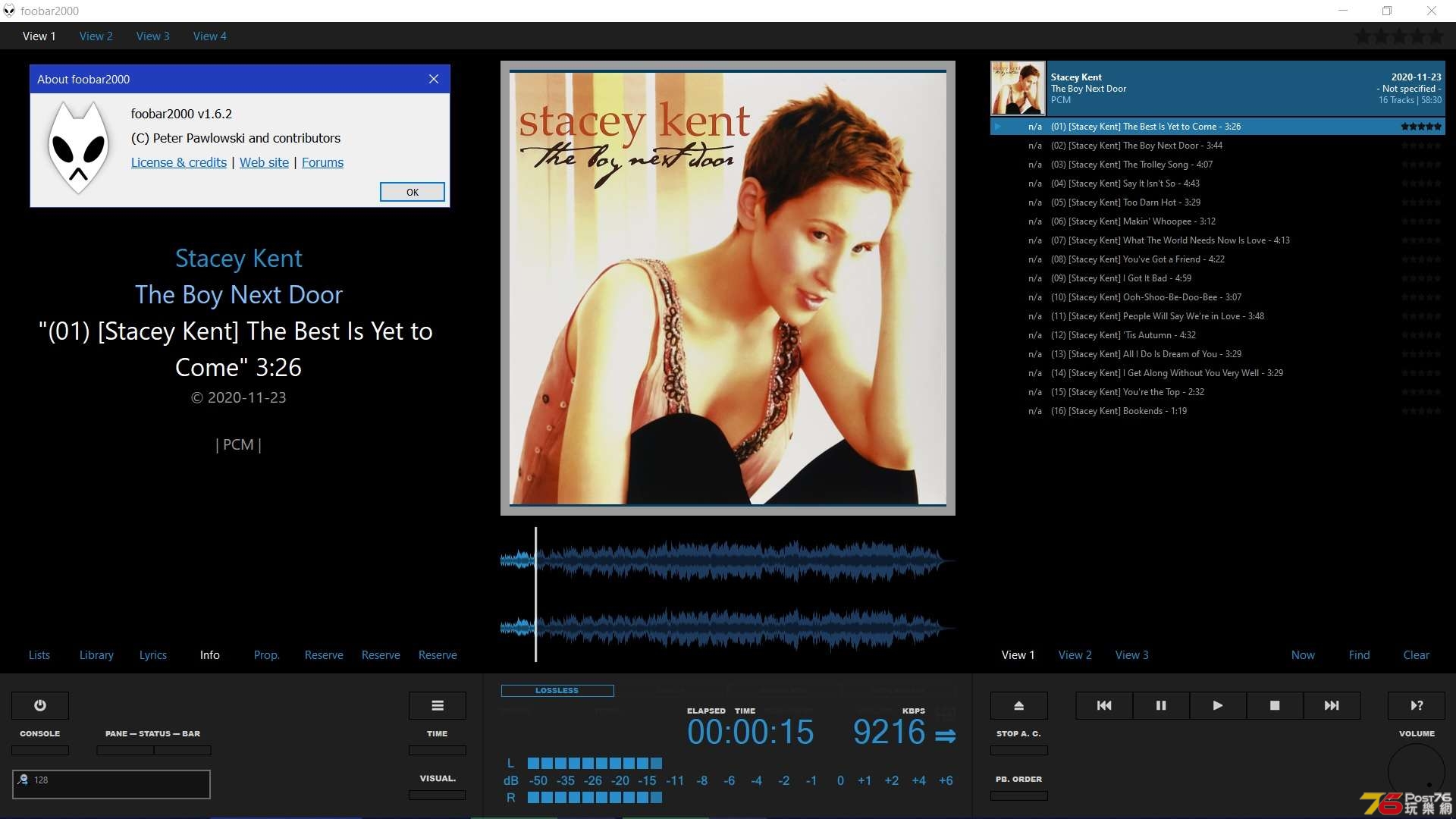The width and height of the screenshot is (1456, 819).
Task: Select track 16 Bookends
Action: [x=1218, y=411]
